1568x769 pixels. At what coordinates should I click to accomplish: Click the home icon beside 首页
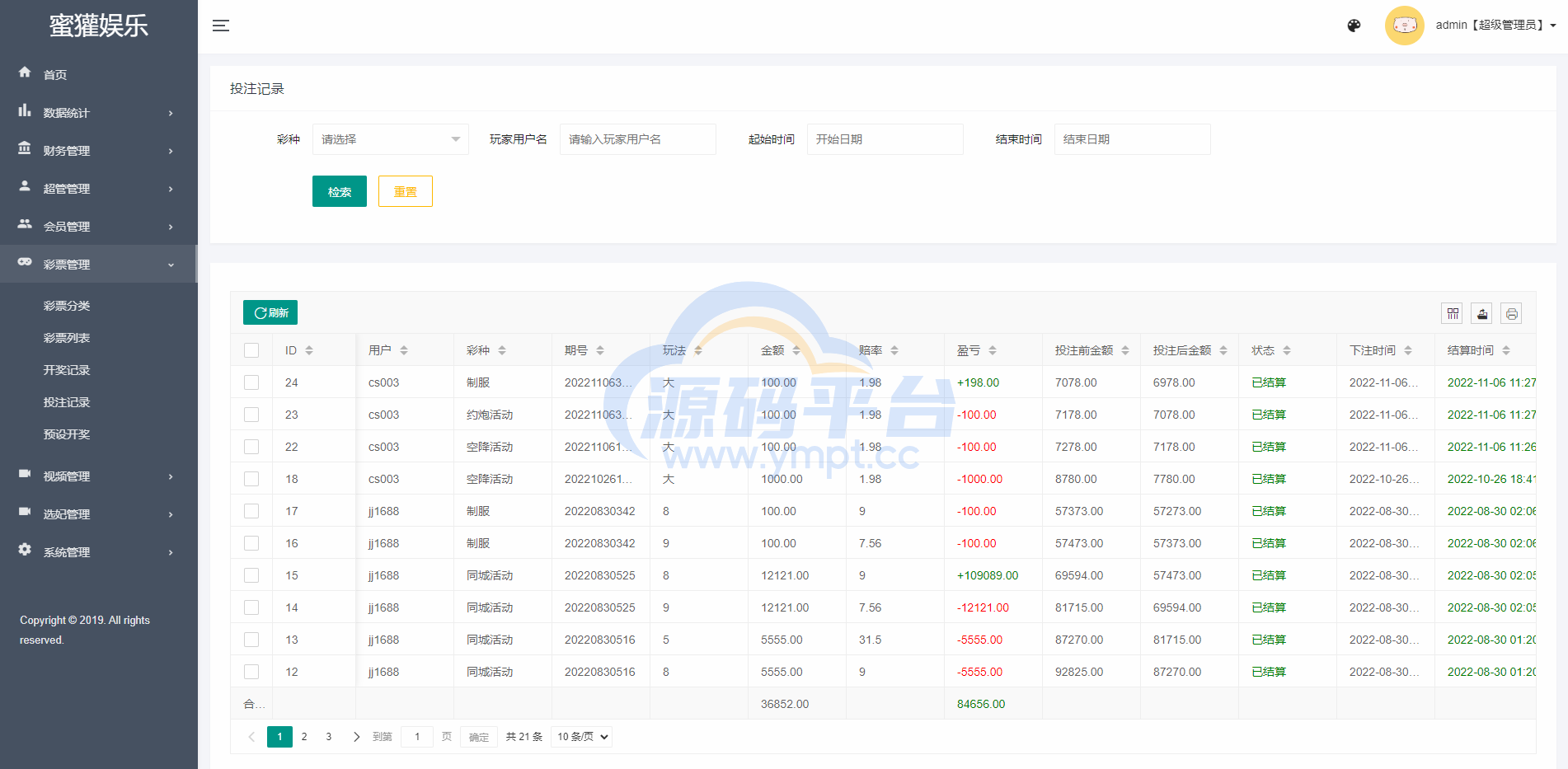click(x=25, y=73)
